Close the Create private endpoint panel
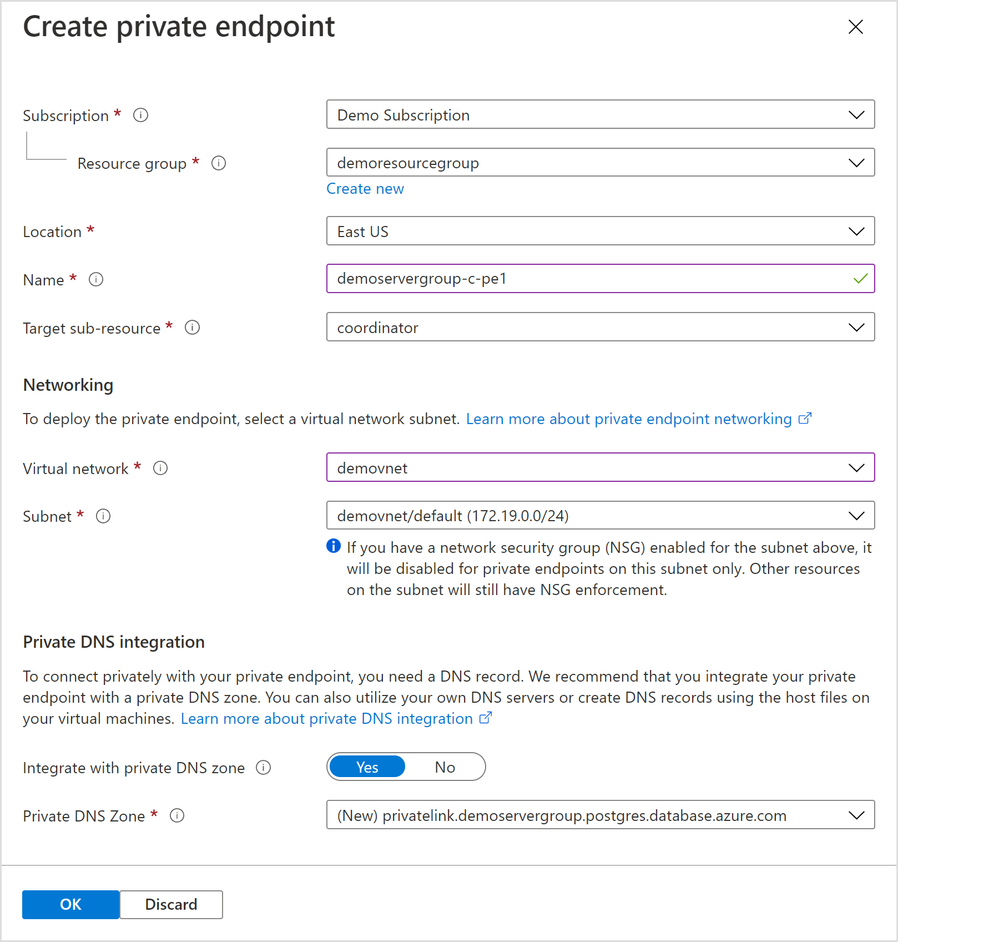Image resolution: width=999 pixels, height=942 pixels. (855, 27)
